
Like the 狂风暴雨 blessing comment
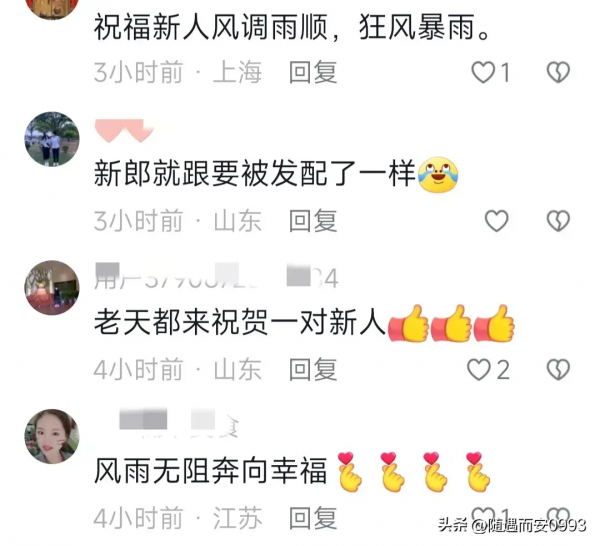(483, 72)
